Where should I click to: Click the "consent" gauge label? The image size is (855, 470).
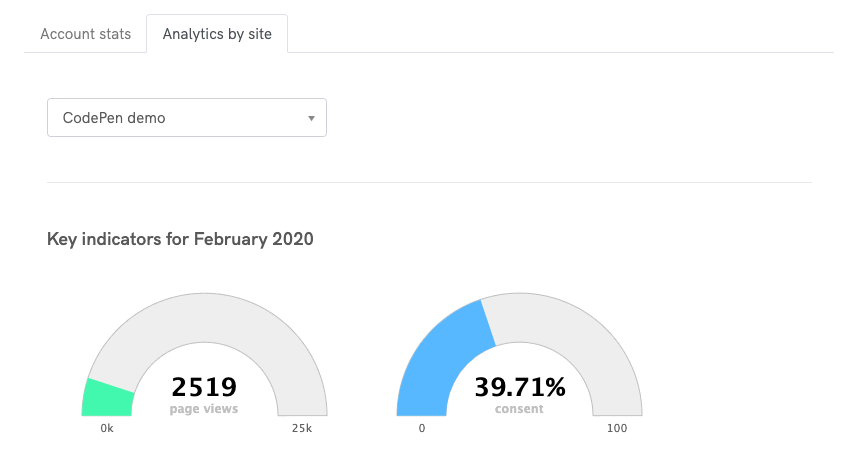pyautogui.click(x=520, y=408)
